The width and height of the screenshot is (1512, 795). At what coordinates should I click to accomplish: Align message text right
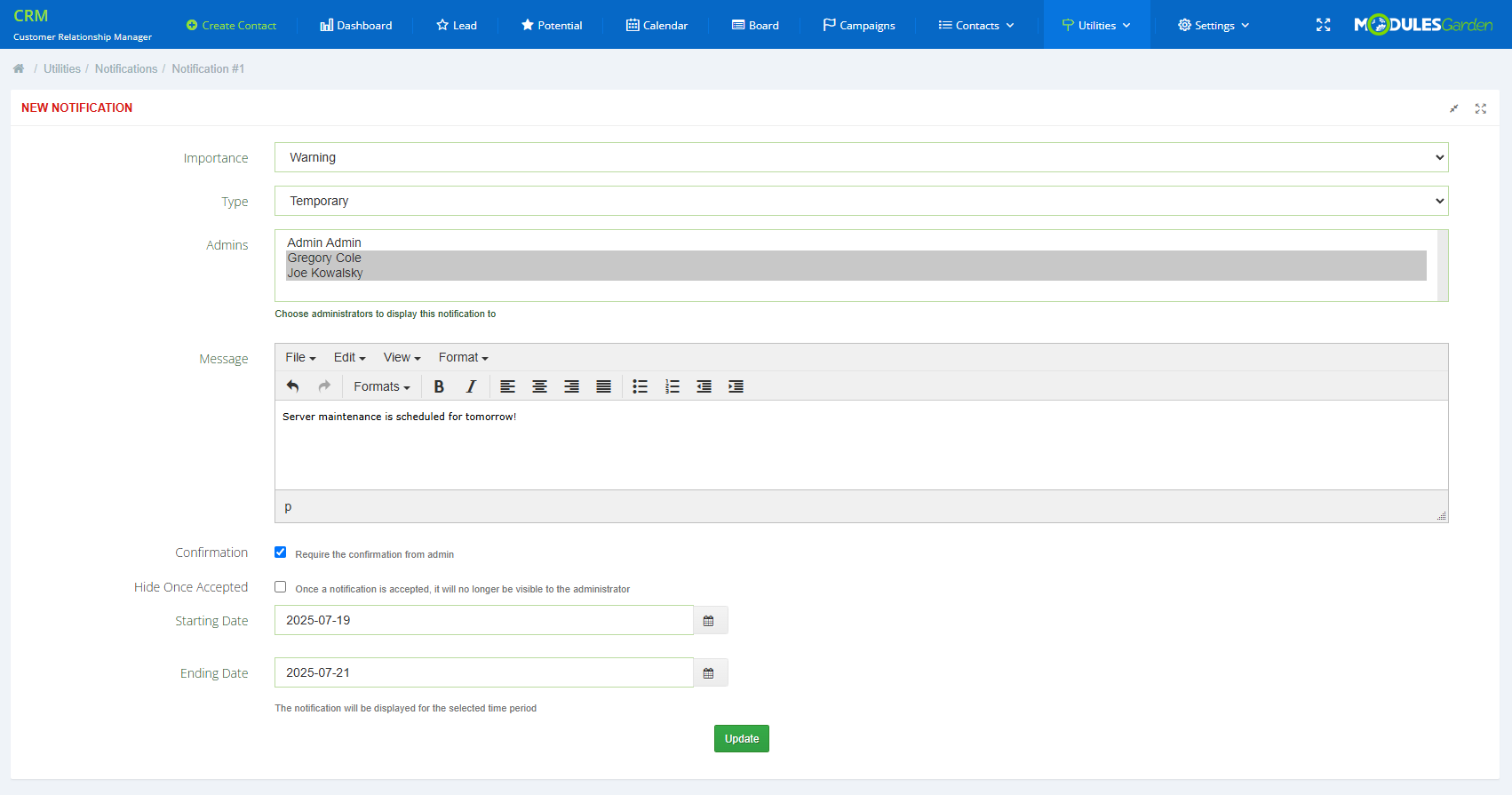tap(571, 386)
